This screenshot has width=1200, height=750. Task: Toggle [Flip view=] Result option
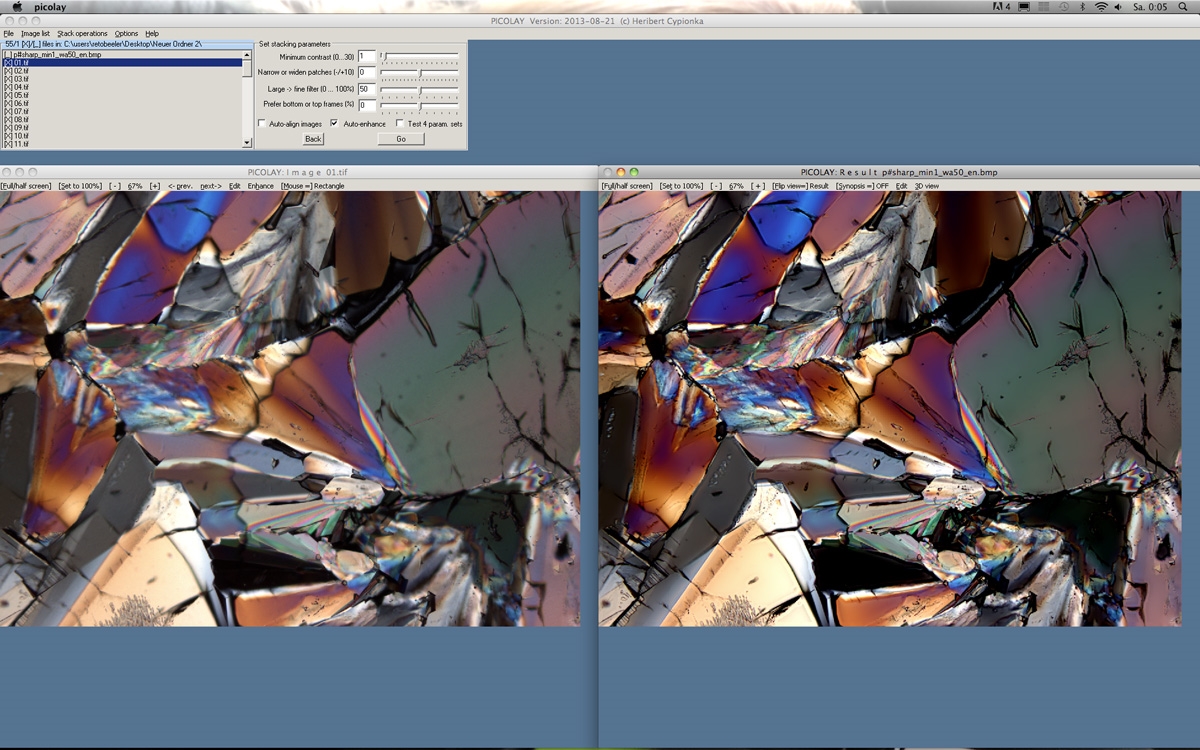click(x=800, y=186)
